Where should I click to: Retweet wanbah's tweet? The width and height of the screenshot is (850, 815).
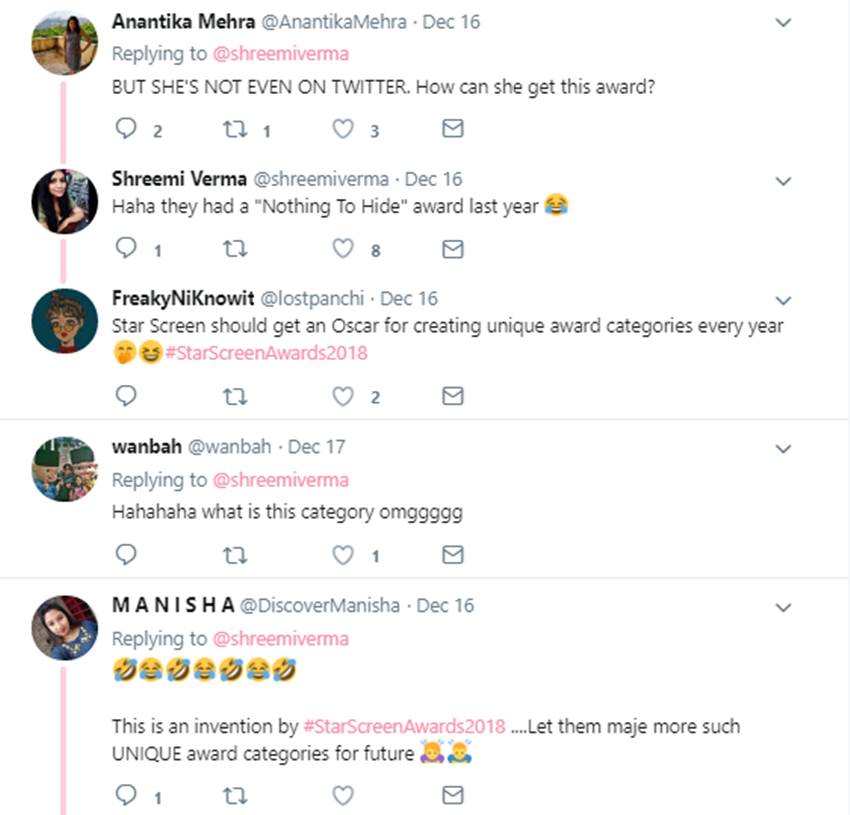tap(234, 554)
